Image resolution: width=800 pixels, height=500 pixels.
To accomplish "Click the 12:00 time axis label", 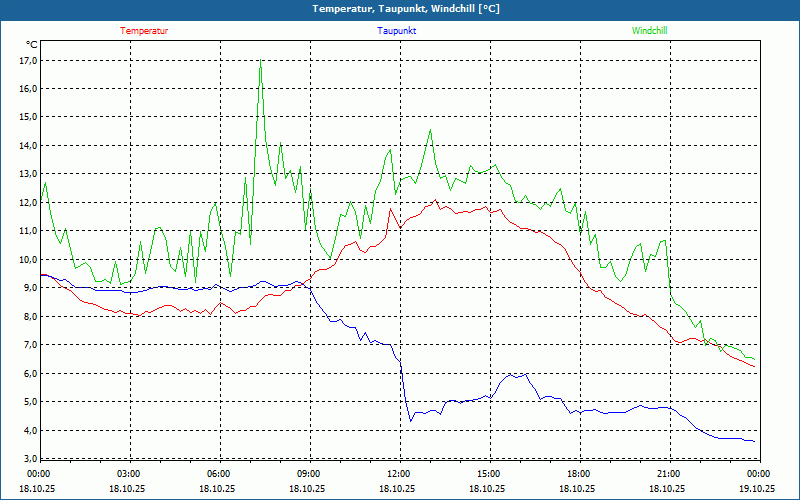I will 398,474.
